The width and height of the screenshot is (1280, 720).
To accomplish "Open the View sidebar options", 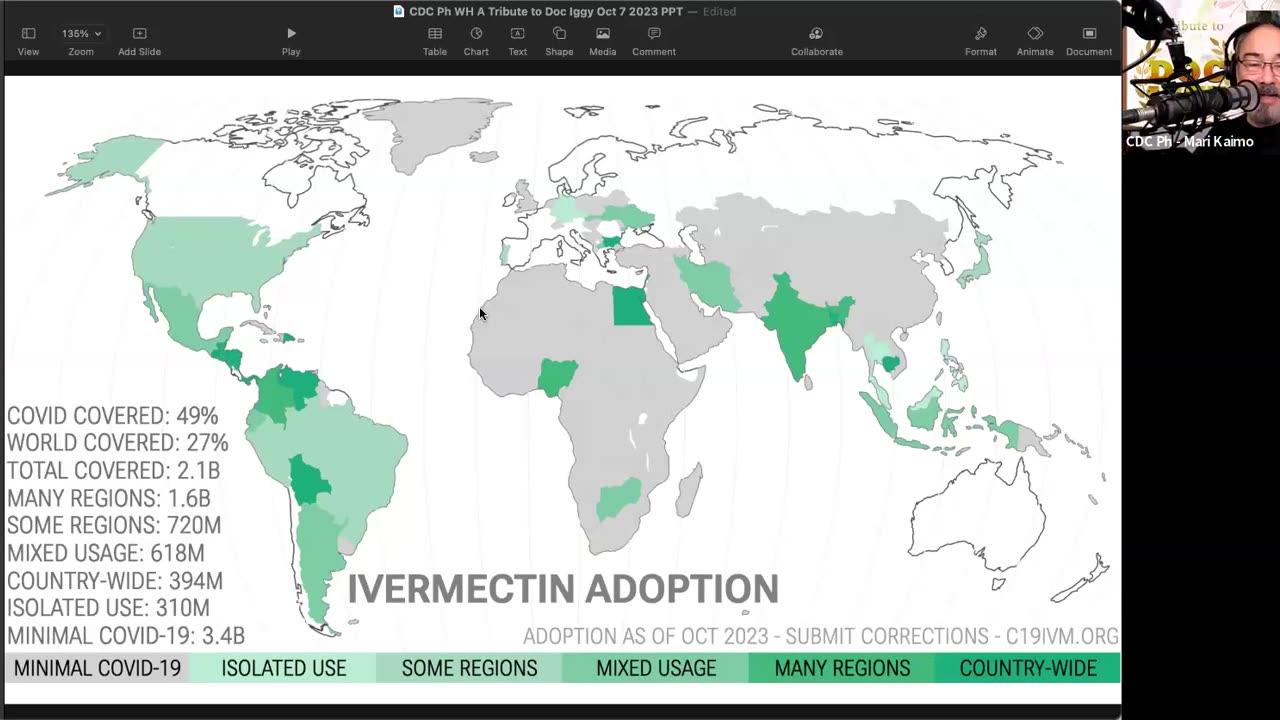I will pos(28,40).
